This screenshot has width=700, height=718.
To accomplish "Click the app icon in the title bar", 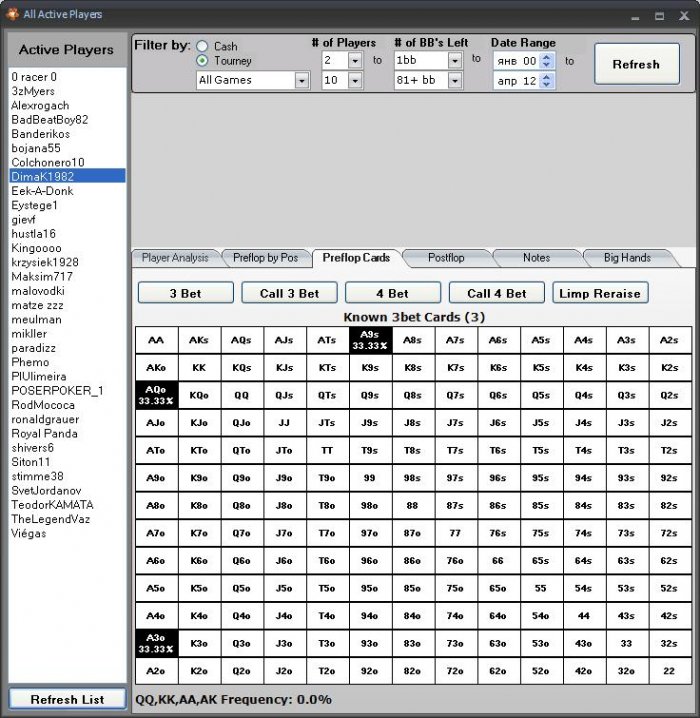I will tap(12, 14).
